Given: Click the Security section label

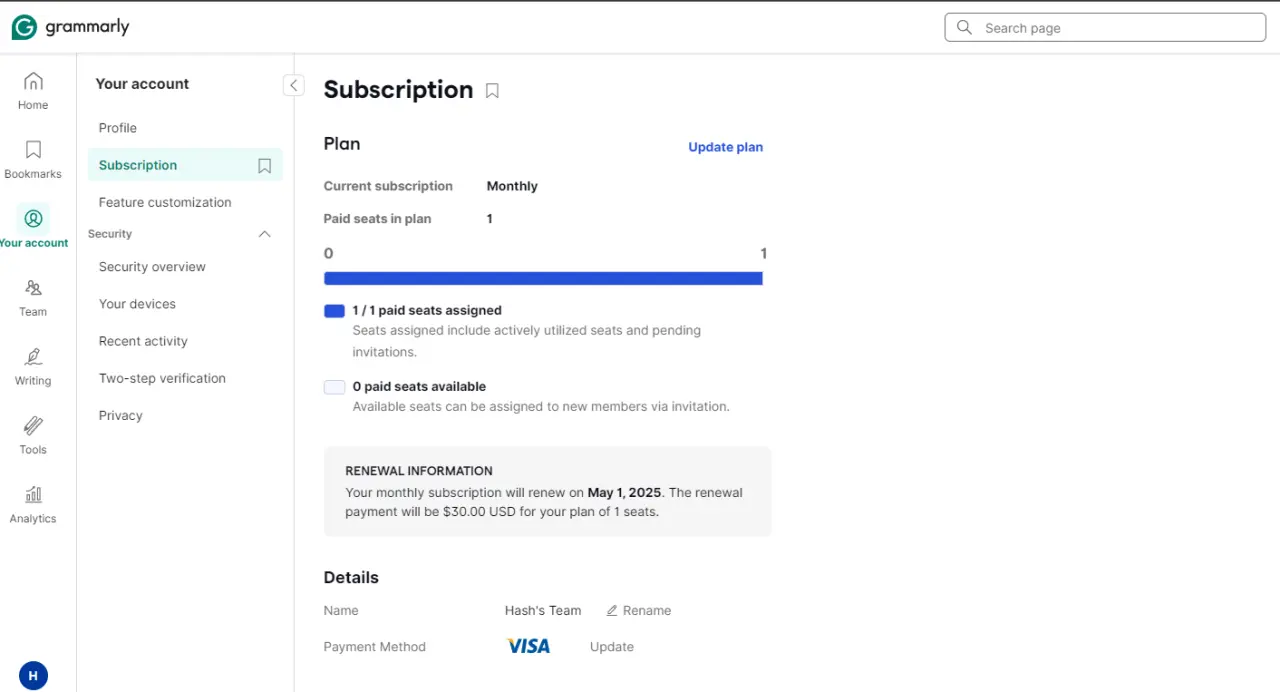Looking at the screenshot, I should 110,234.
